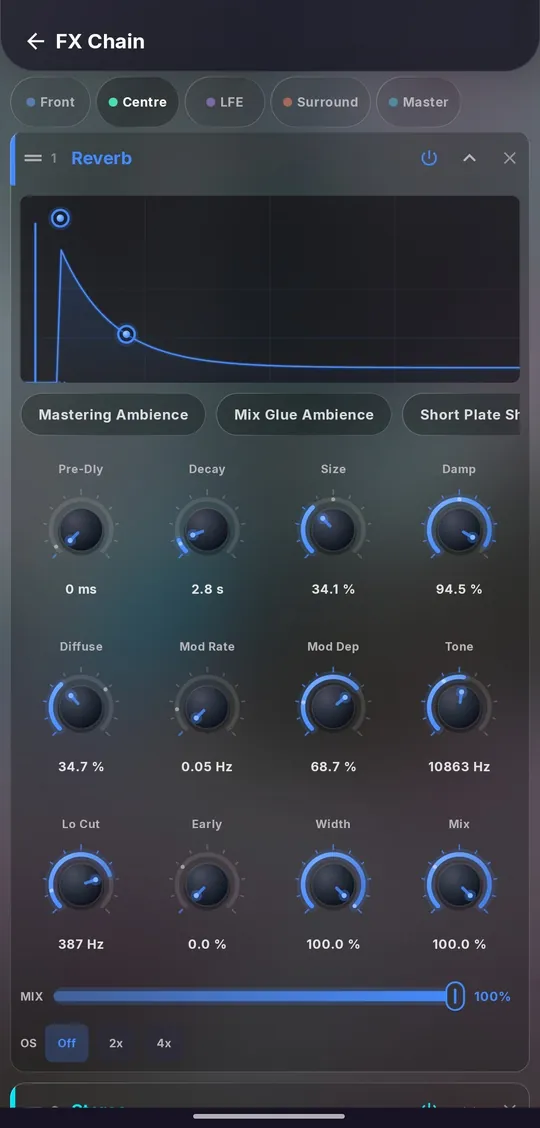The width and height of the screenshot is (540, 1128).
Task: Click the Diffuse knob
Action: [81, 707]
